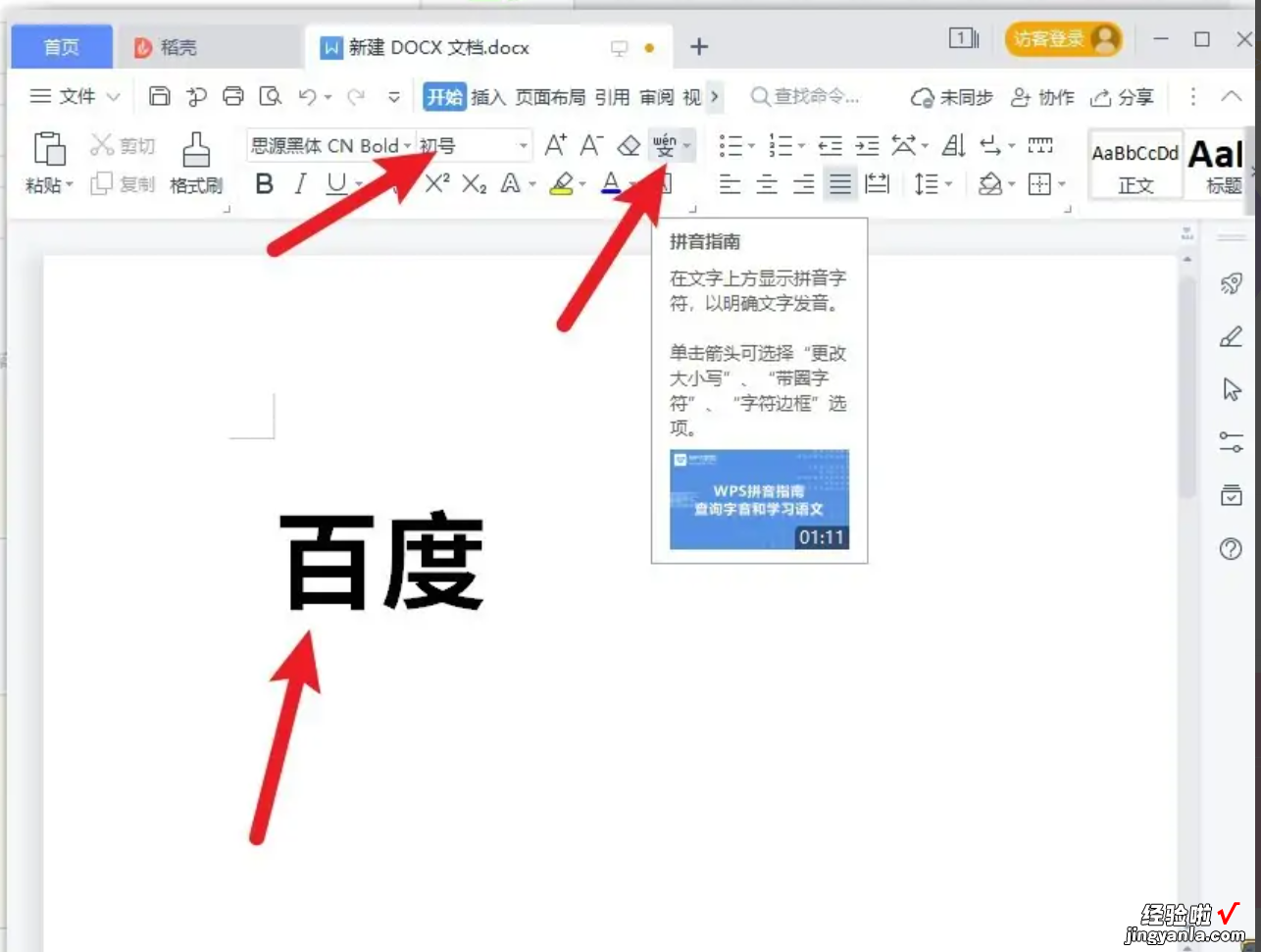Open a new tab with plus button
This screenshot has height=952, width=1261.
tap(699, 46)
